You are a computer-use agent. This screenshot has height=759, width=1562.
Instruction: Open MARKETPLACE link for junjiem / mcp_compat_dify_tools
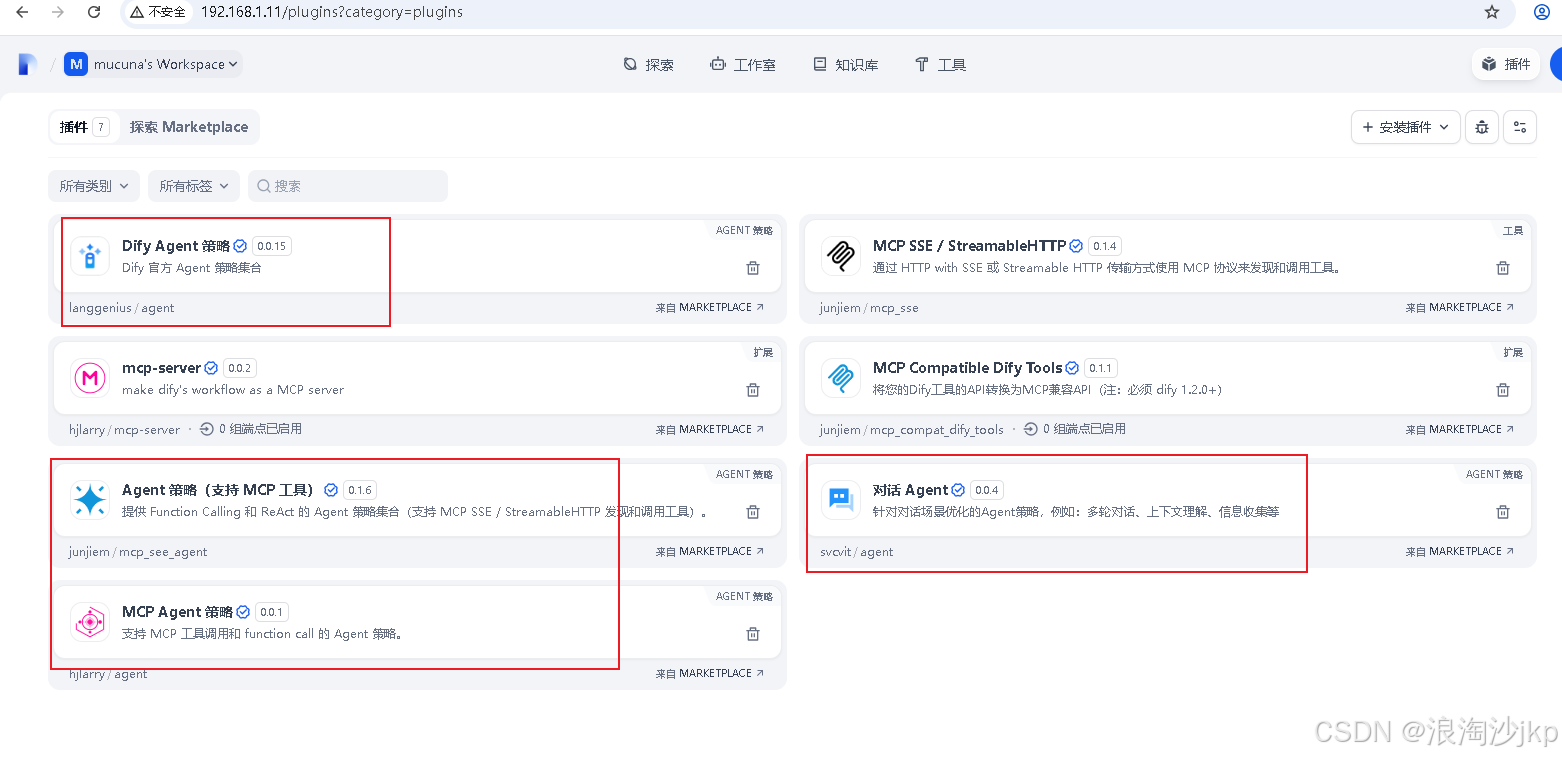tap(1460, 430)
